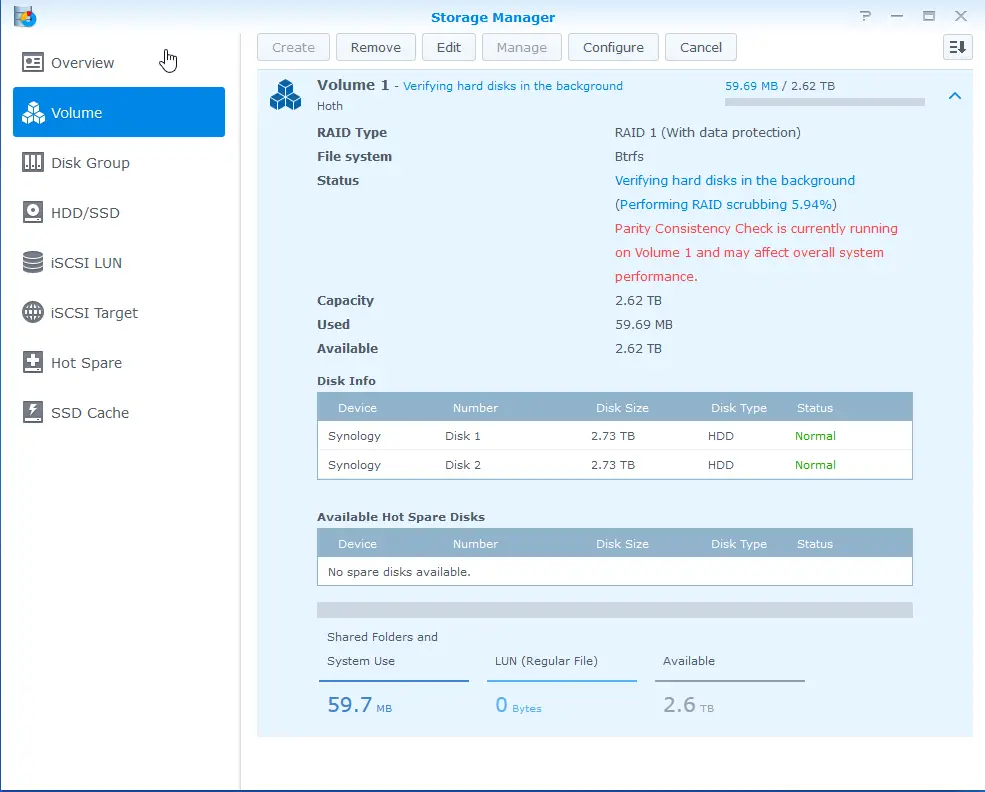This screenshot has height=792, width=985.
Task: Click the Volume 1 cubes icon
Action: (285, 95)
